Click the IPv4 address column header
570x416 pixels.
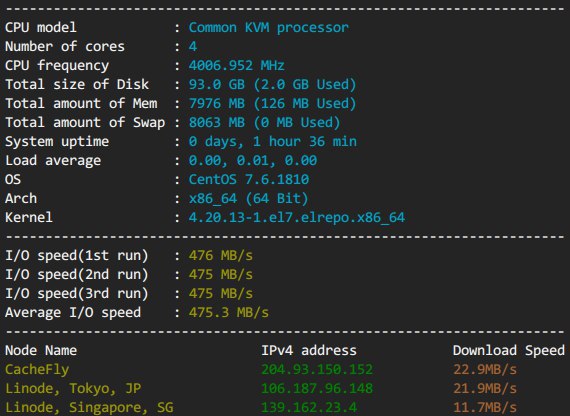pos(309,351)
